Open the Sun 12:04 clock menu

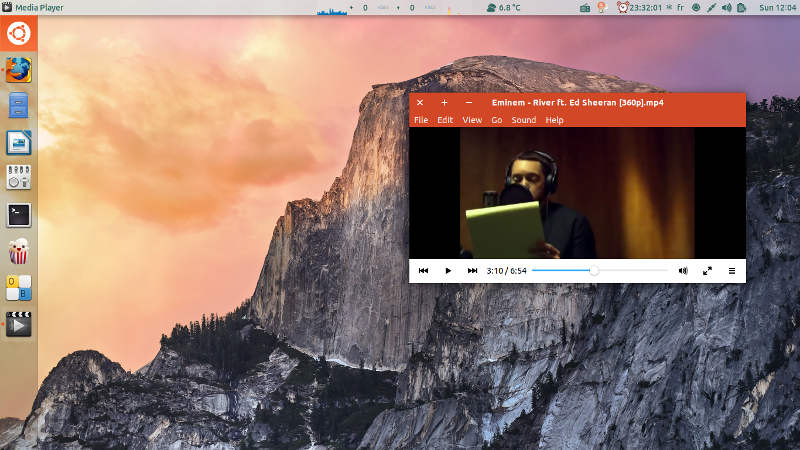(777, 8)
